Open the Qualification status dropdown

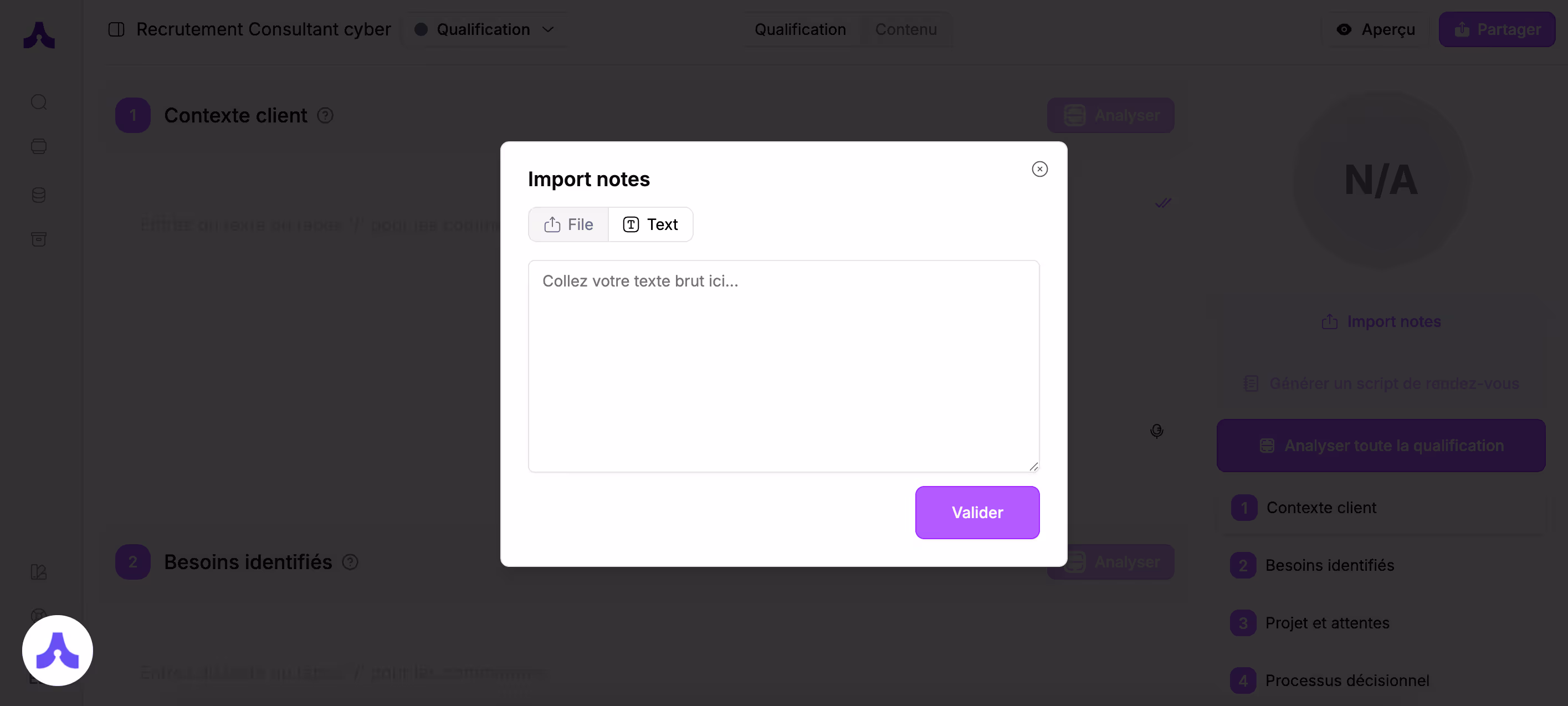[x=484, y=29]
